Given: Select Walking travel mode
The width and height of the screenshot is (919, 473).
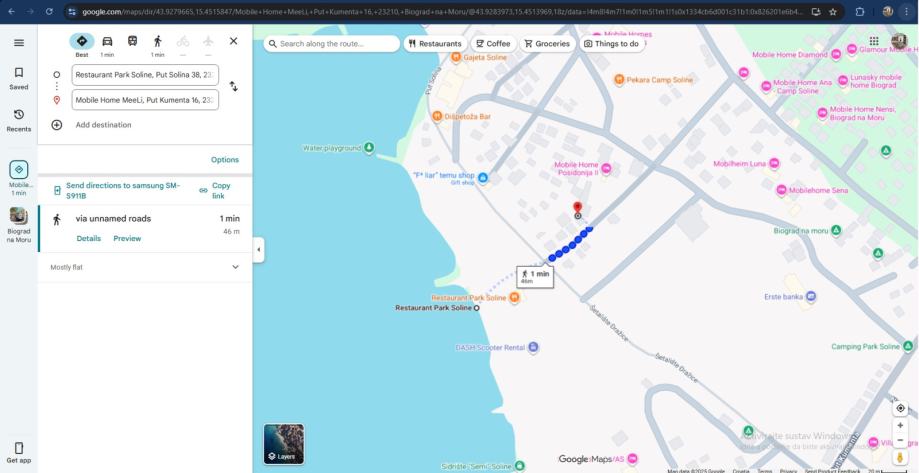Looking at the screenshot, I should [158, 42].
